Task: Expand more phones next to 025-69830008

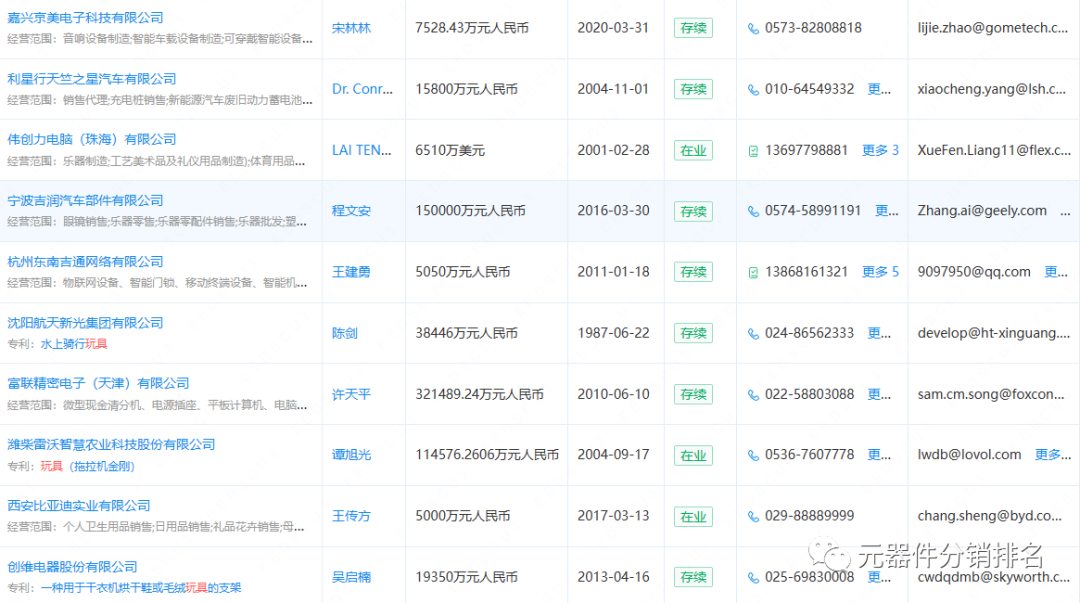Action: pyautogui.click(x=879, y=577)
